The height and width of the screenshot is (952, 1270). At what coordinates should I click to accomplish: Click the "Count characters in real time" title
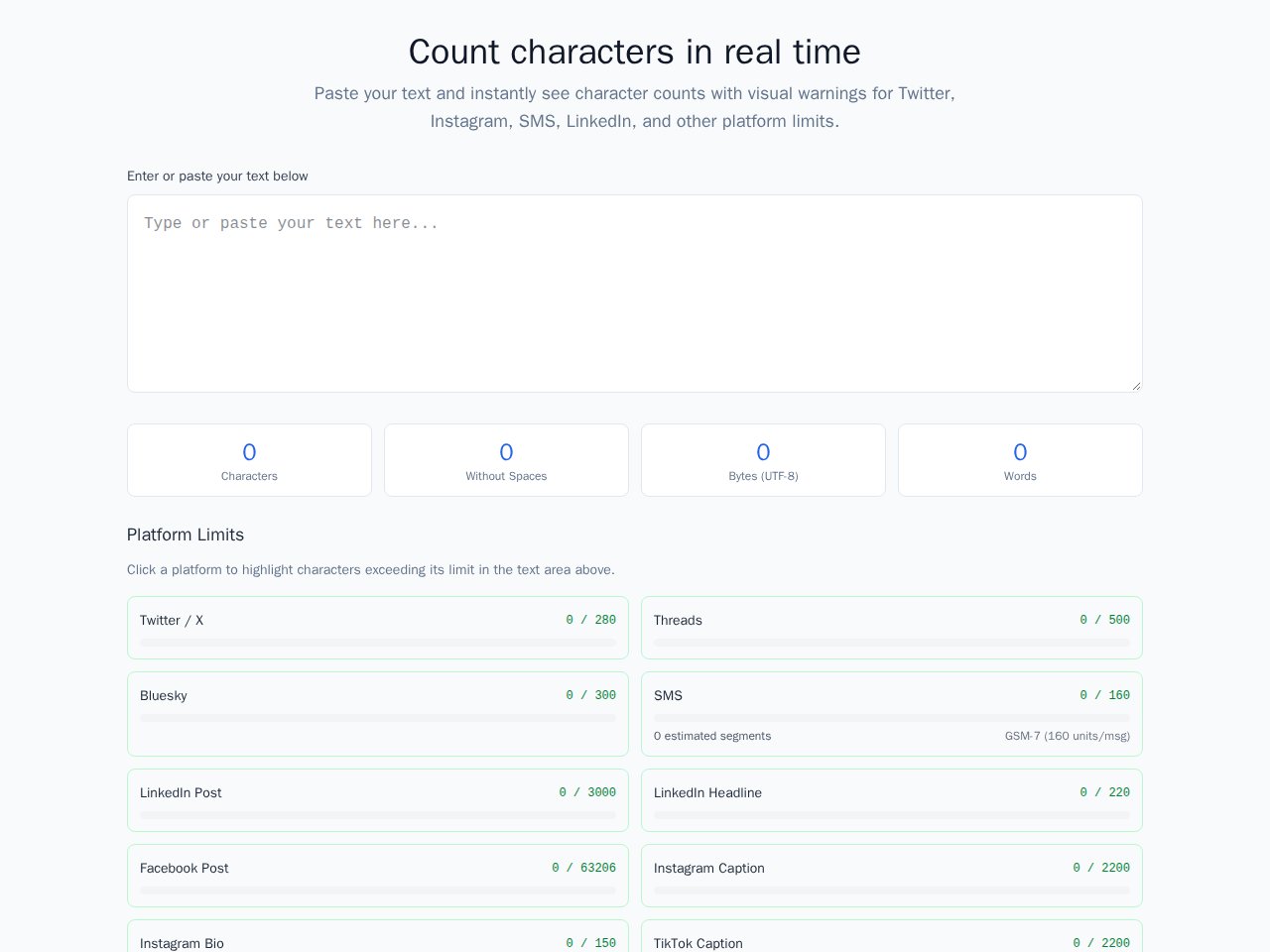(635, 52)
